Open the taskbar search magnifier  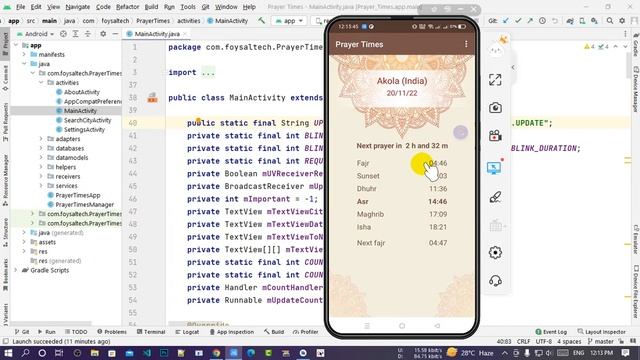coord(25,353)
